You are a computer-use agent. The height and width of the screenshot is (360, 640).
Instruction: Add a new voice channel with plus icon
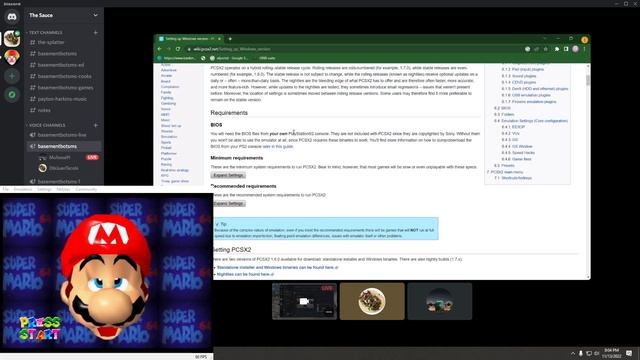(x=96, y=125)
